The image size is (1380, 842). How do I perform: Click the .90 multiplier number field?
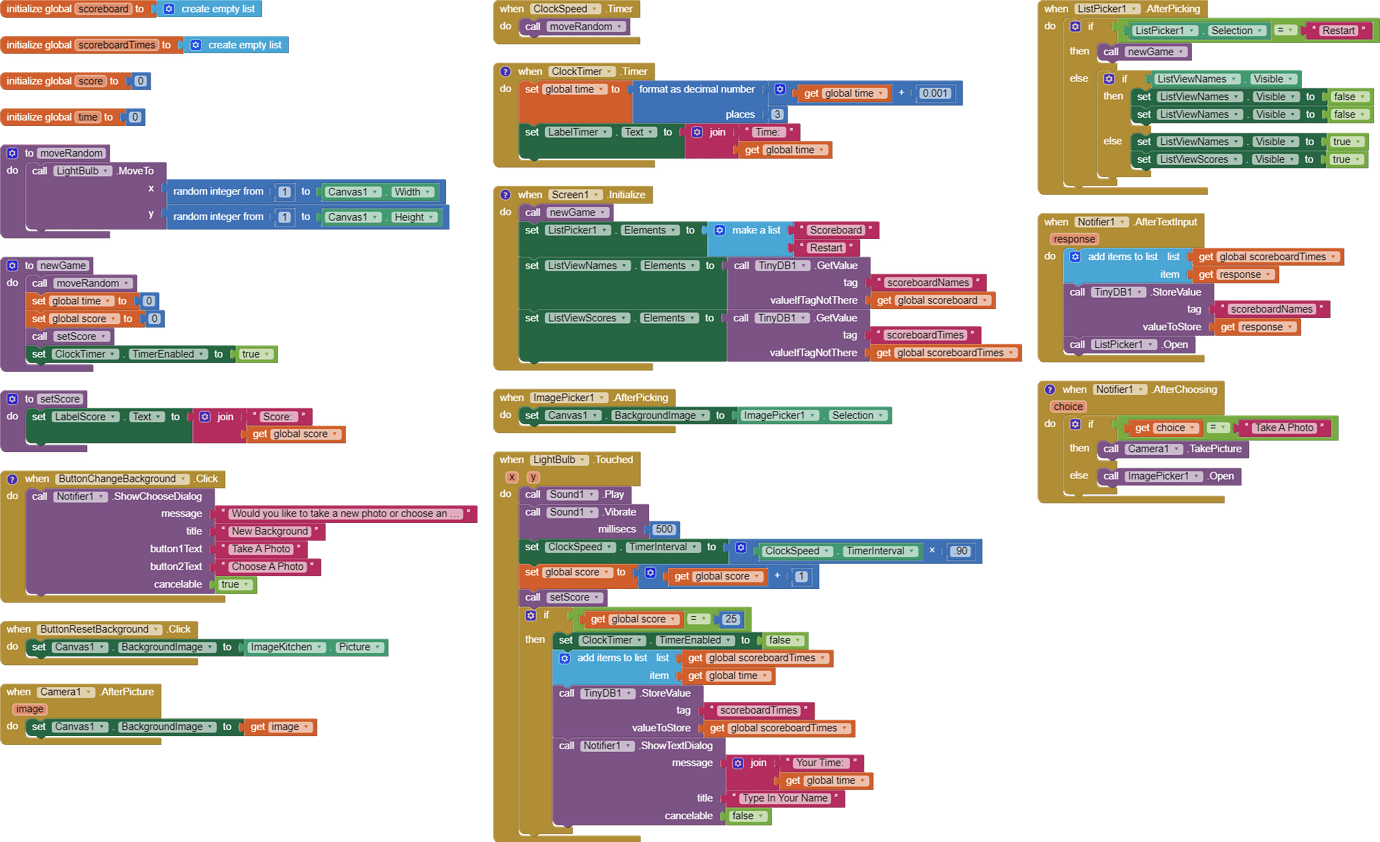click(960, 551)
